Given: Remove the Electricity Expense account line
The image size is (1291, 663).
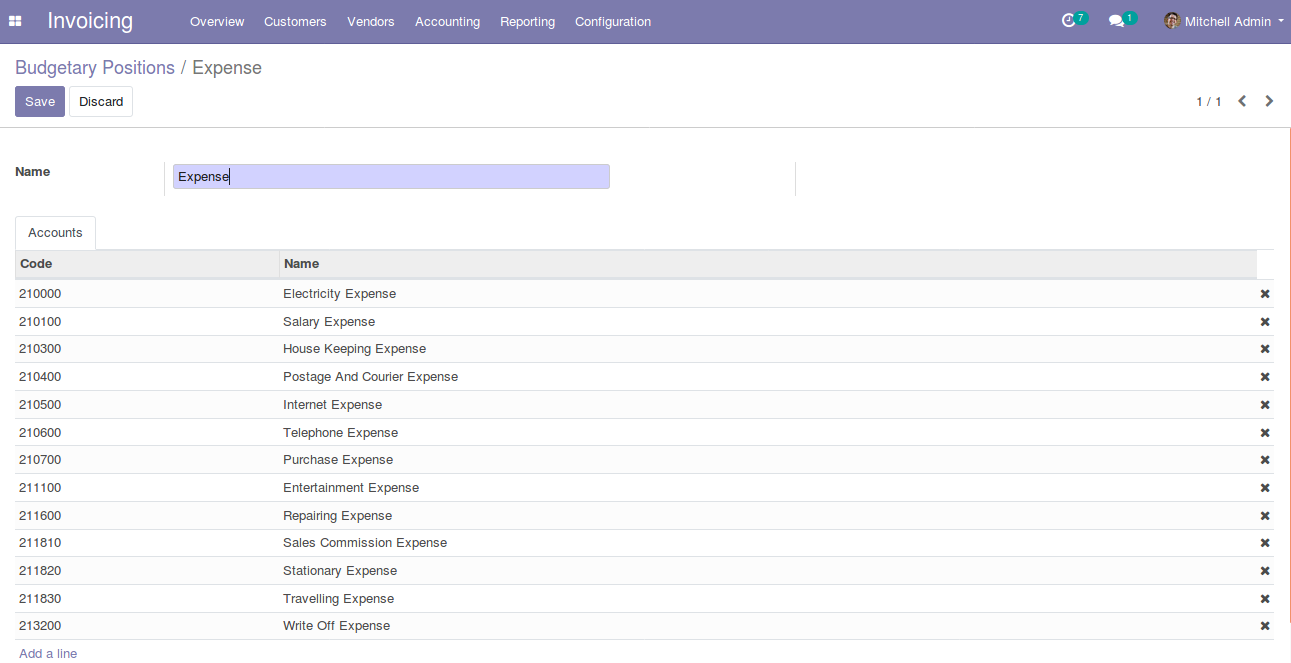Looking at the screenshot, I should click(x=1264, y=294).
